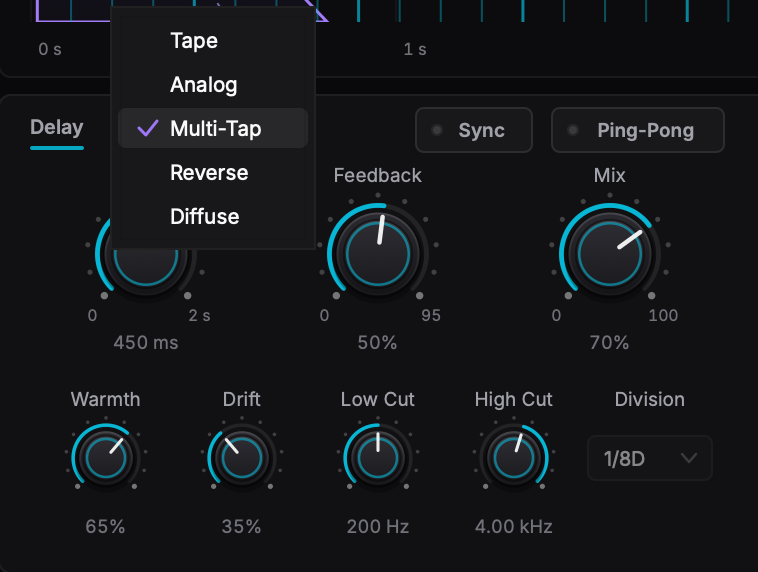758x572 pixels.
Task: Click the 0 s timeline label
Action: 50,49
